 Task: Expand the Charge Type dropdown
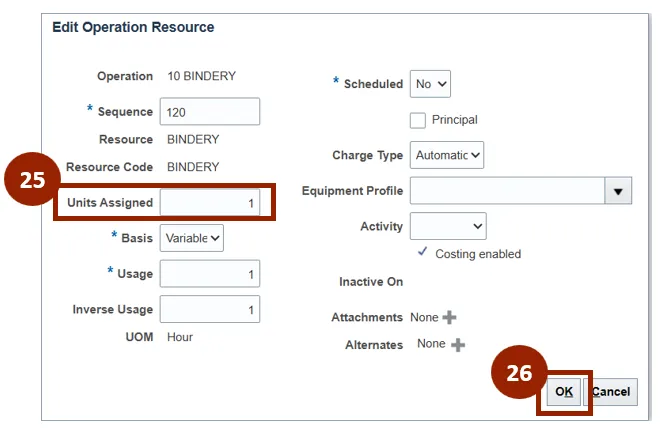point(448,155)
